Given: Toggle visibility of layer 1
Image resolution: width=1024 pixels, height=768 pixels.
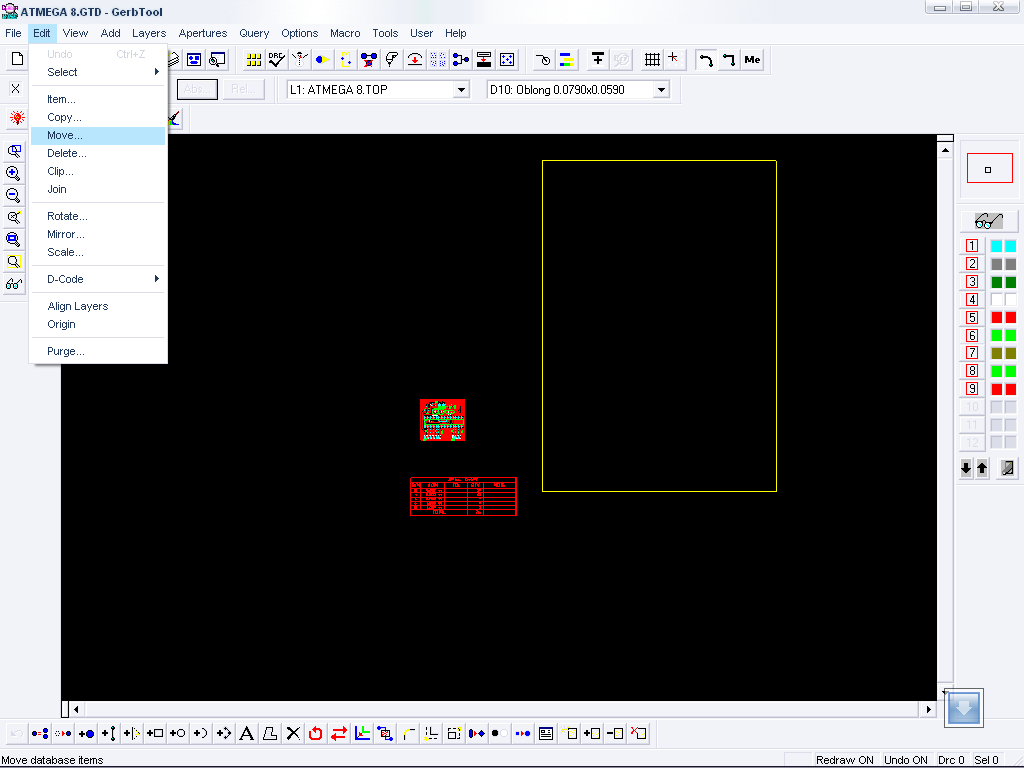Looking at the screenshot, I should [972, 246].
